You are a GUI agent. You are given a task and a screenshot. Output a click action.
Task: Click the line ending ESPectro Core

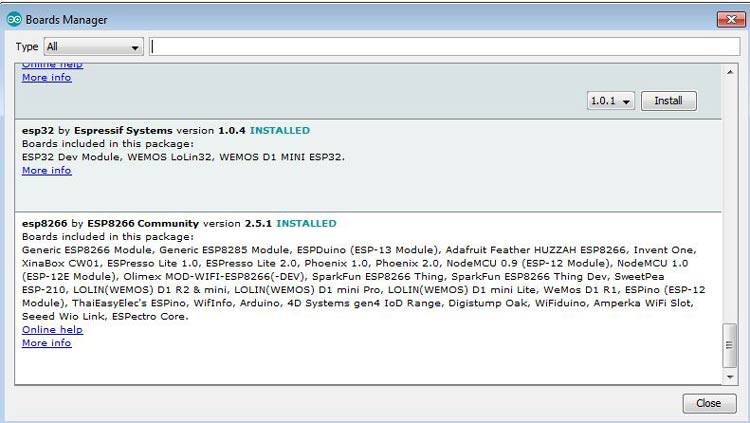click(x=105, y=316)
